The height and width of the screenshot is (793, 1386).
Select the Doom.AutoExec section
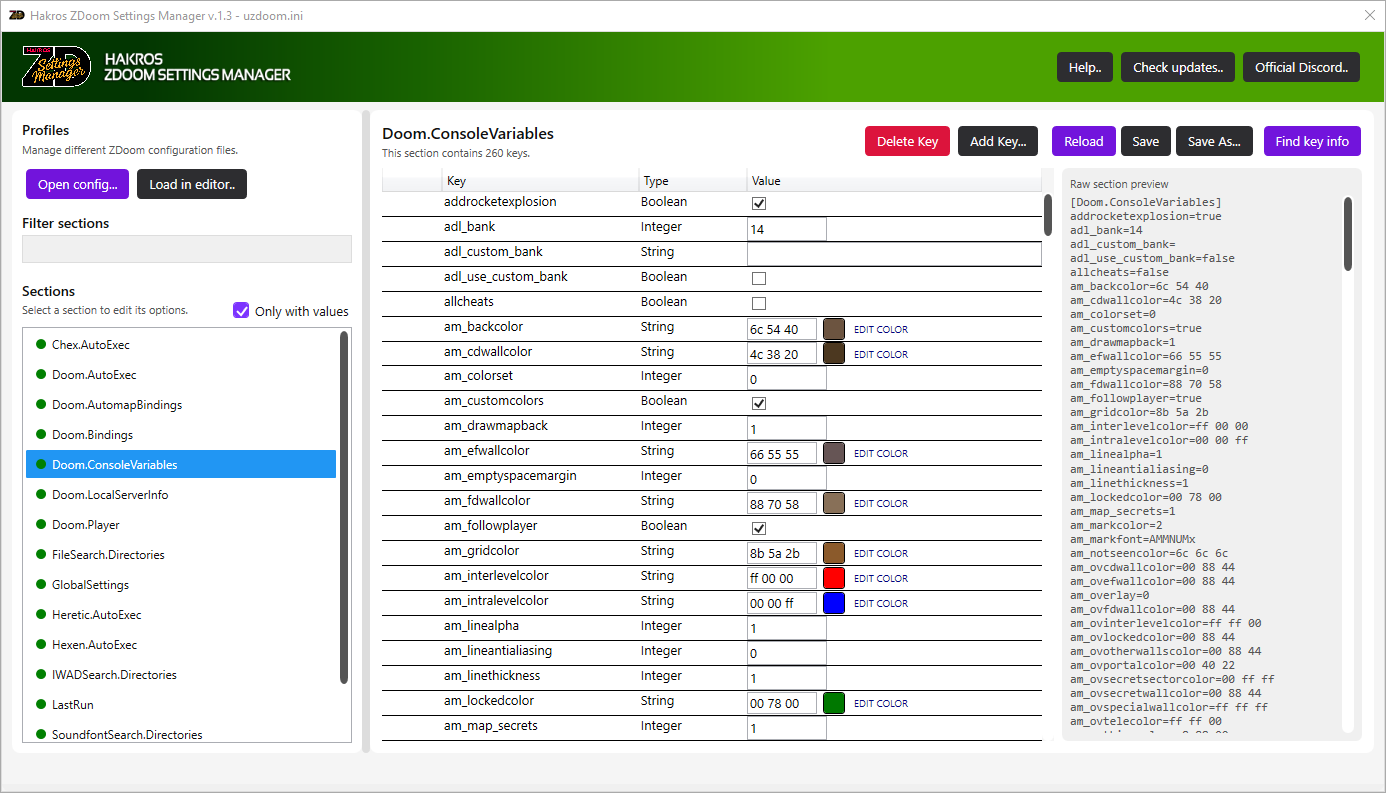pyautogui.click(x=181, y=375)
